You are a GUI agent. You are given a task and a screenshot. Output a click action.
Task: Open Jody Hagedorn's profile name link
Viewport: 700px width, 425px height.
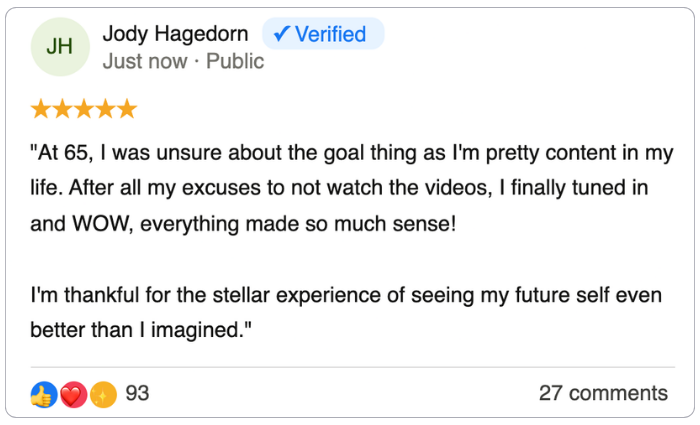(x=175, y=34)
